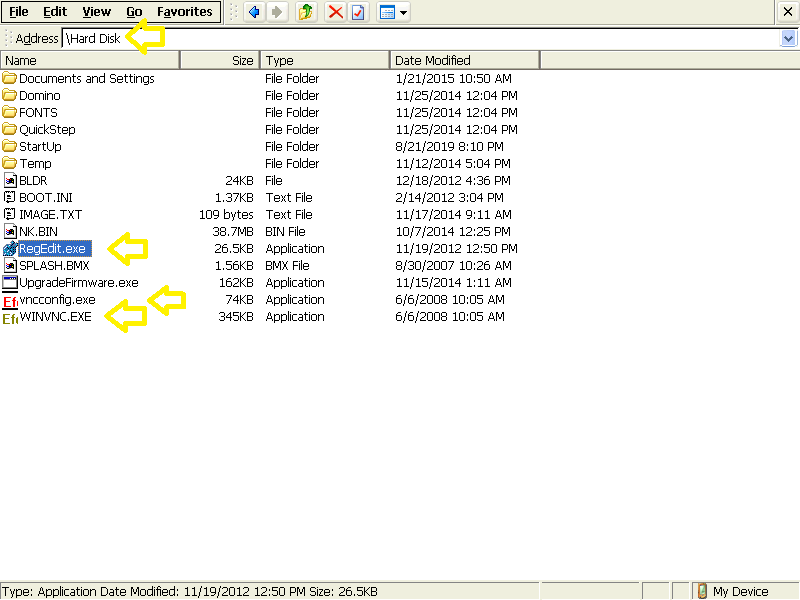Click the My Device status icon

702,591
